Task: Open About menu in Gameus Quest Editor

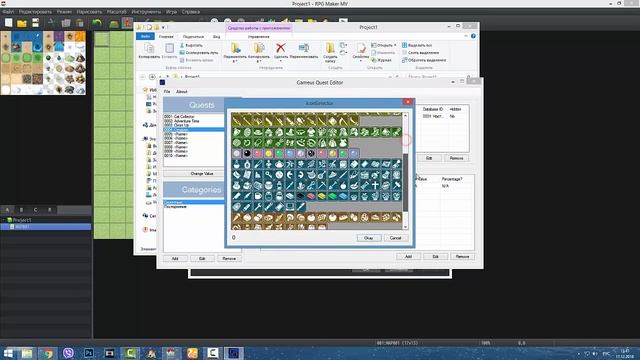Action: (182, 91)
